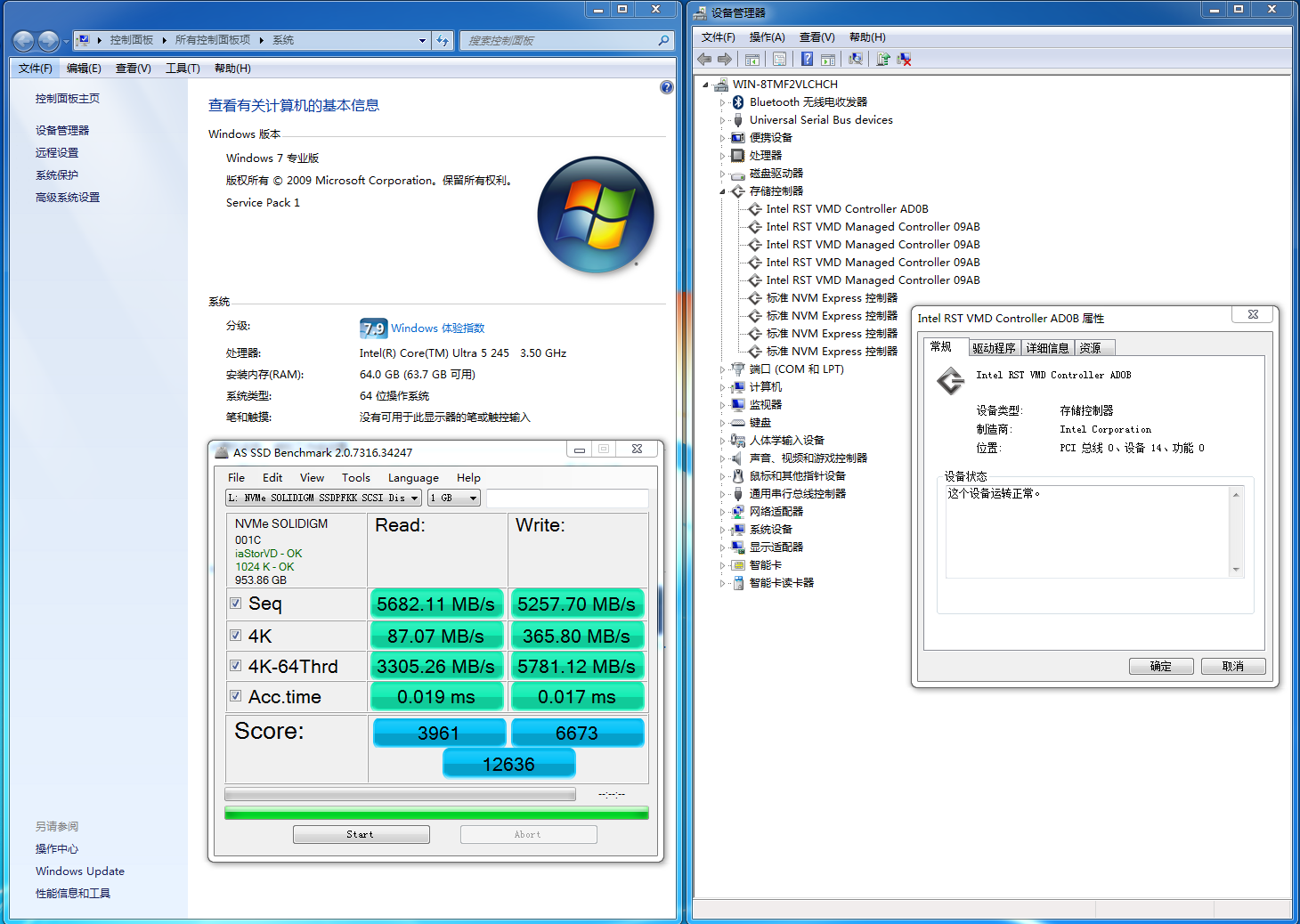Click Forward arrow in Device Manager toolbar
Viewport: 1300px width, 924px height.
point(725,60)
